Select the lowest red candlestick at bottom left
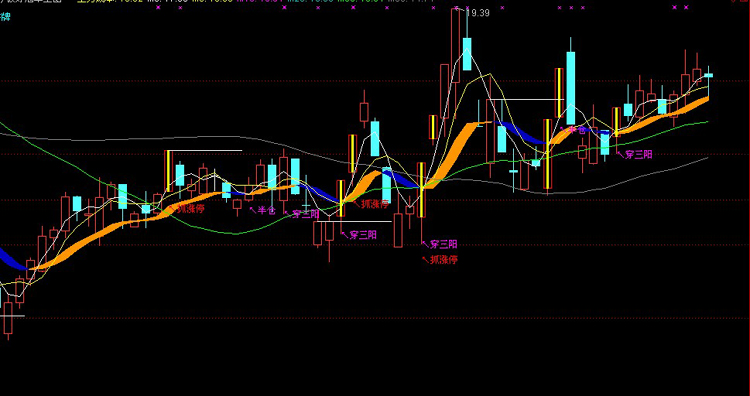 (8, 318)
